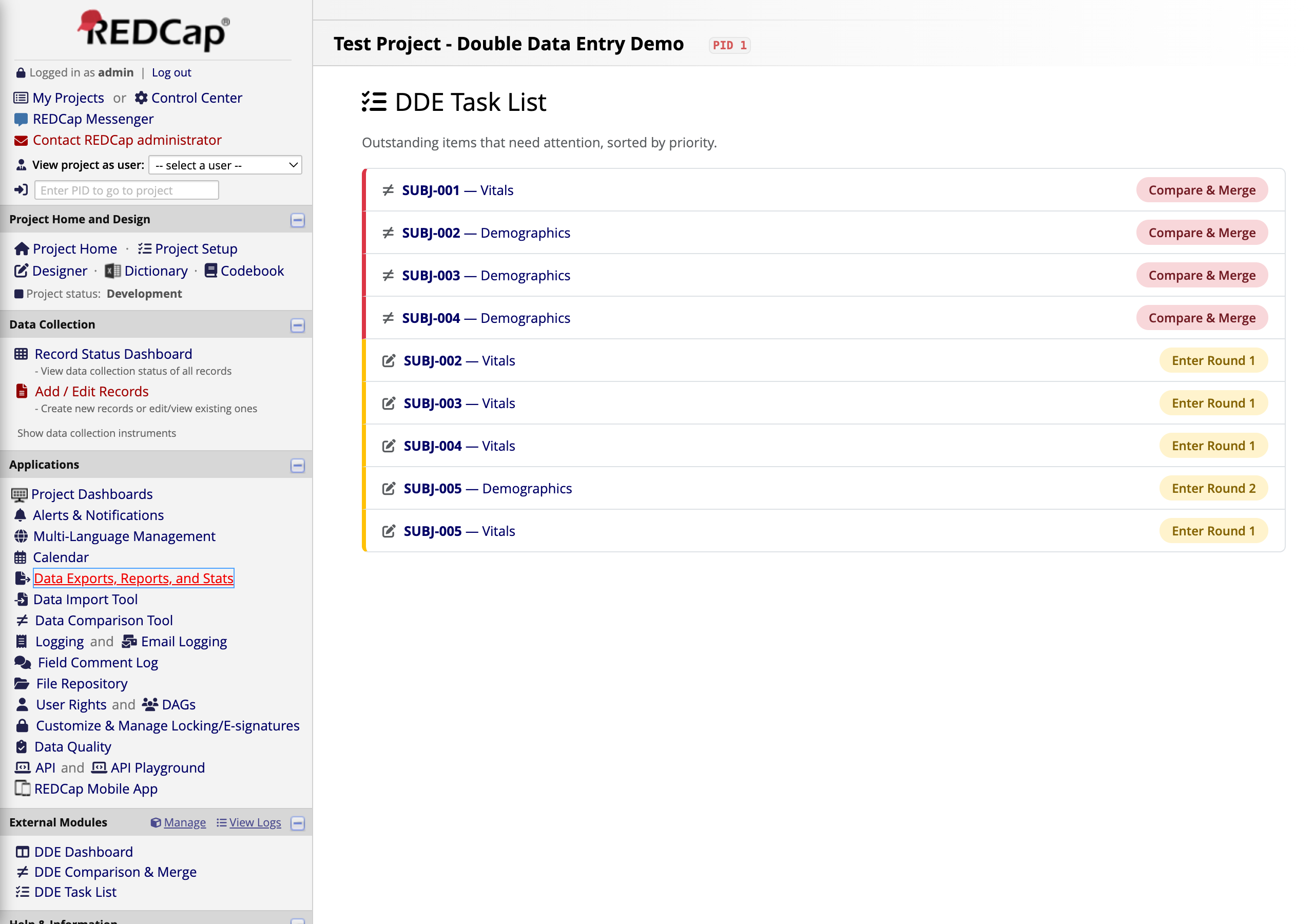Image resolution: width=1314 pixels, height=924 pixels.
Task: Click Enter Round 1 for SUBJ-002 Vitals
Action: (x=1213, y=361)
